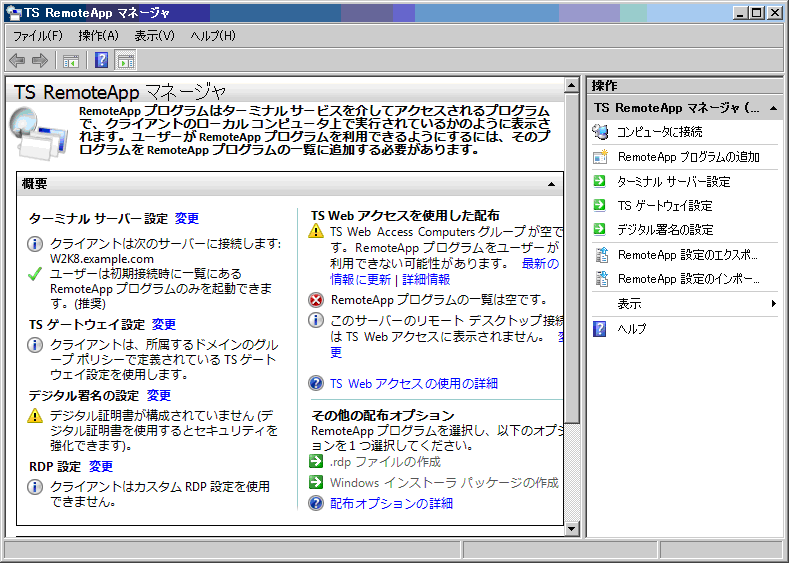Click 変更 link next to ターミナル サーバー設定
789x563 pixels.
click(x=187, y=218)
